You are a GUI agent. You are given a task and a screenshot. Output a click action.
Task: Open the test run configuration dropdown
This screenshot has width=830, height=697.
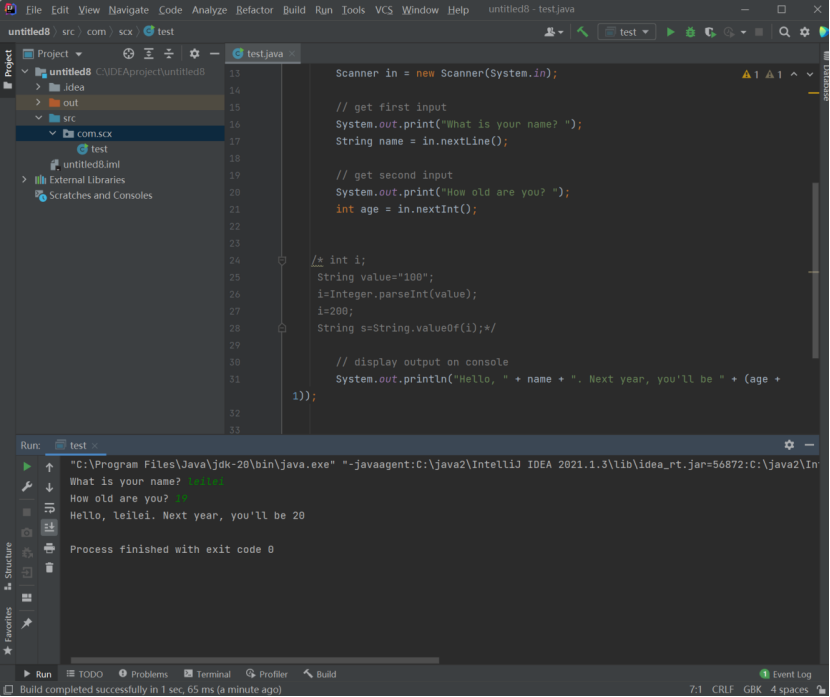pyautogui.click(x=627, y=32)
